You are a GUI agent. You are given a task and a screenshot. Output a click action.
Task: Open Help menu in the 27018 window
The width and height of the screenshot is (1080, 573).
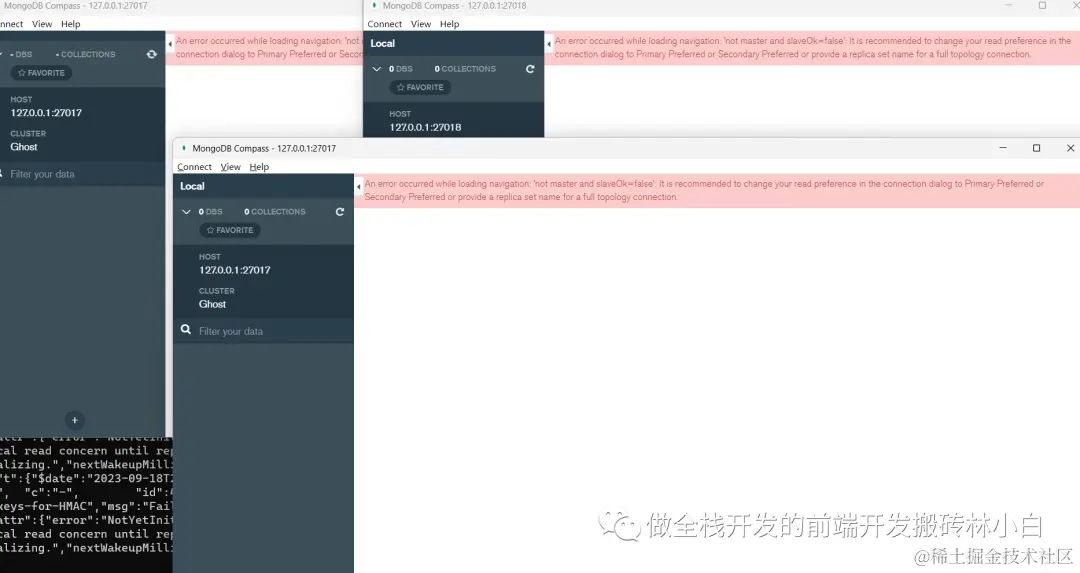tap(449, 24)
